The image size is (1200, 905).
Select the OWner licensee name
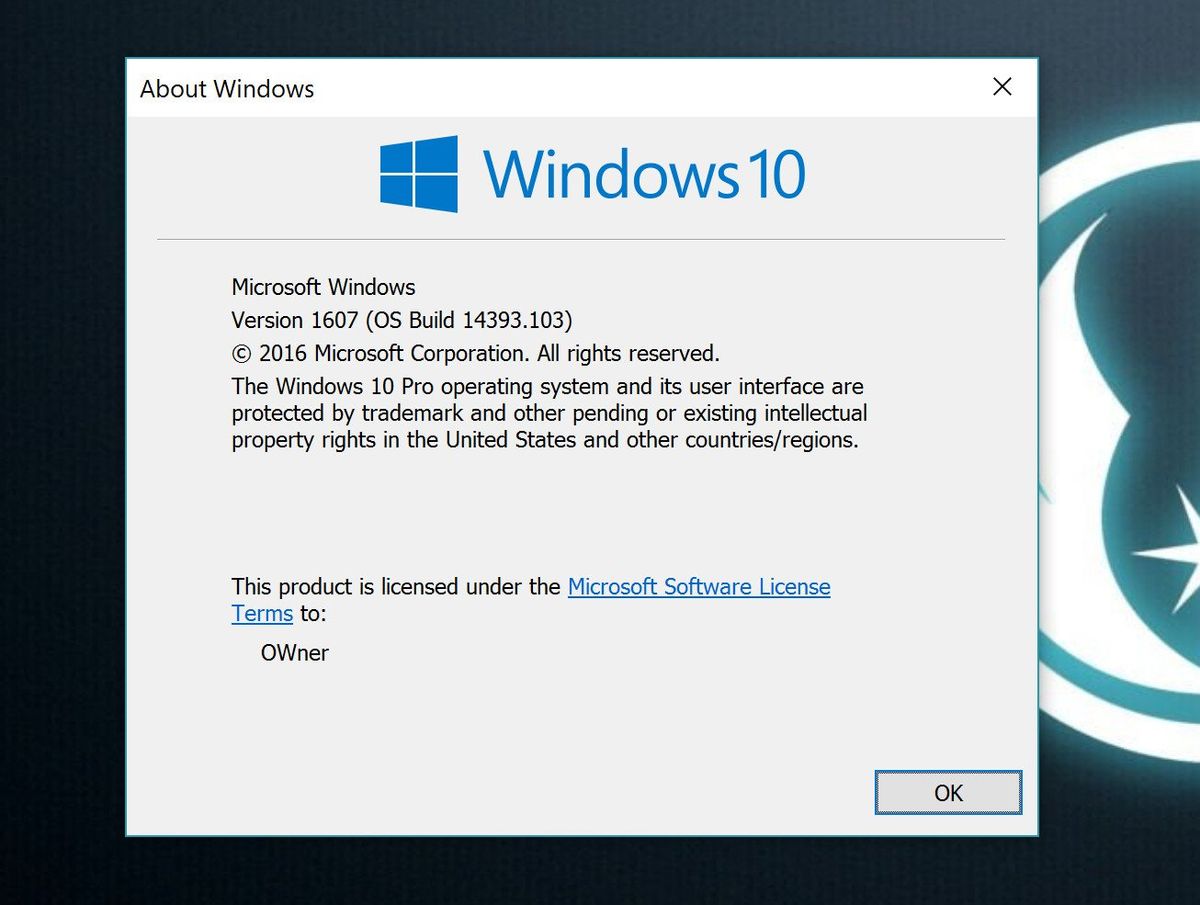click(294, 652)
